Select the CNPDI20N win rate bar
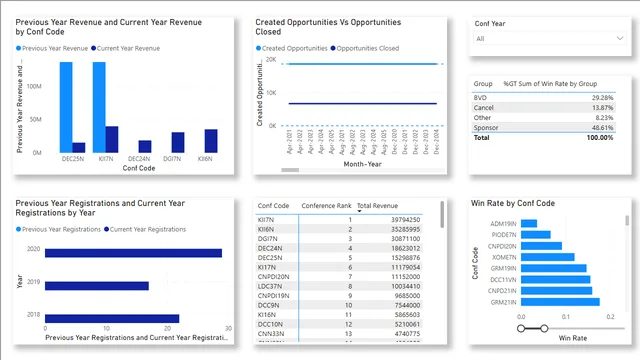The height and width of the screenshot is (360, 640). click(542, 246)
